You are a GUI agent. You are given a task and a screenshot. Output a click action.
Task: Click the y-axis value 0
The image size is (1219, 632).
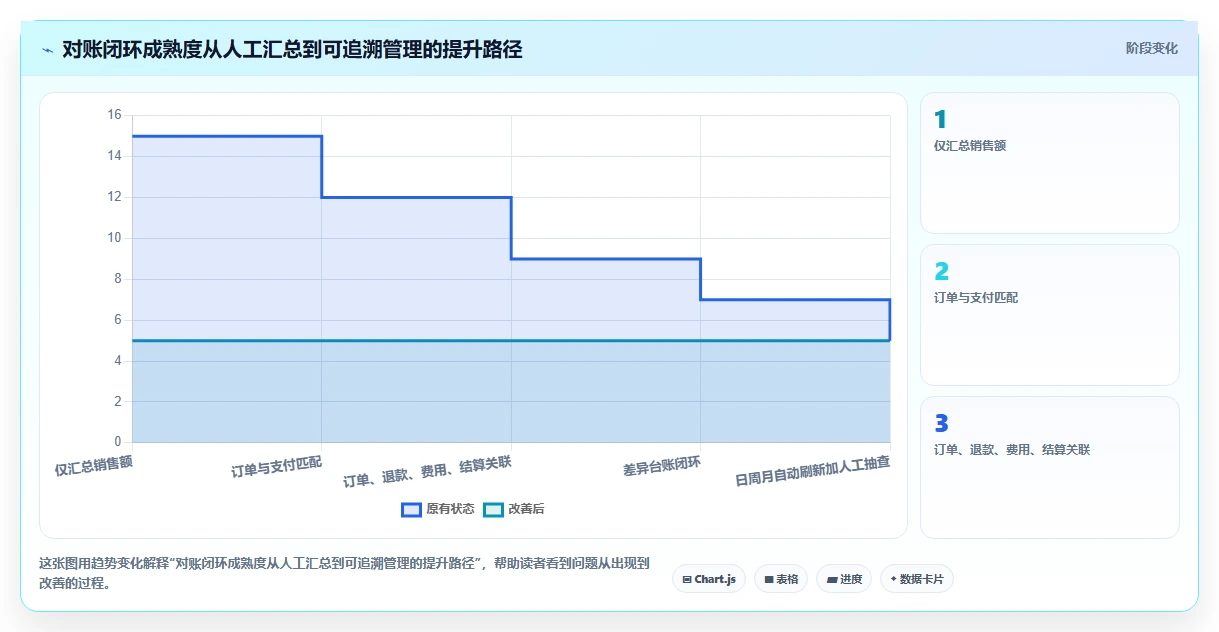117,442
